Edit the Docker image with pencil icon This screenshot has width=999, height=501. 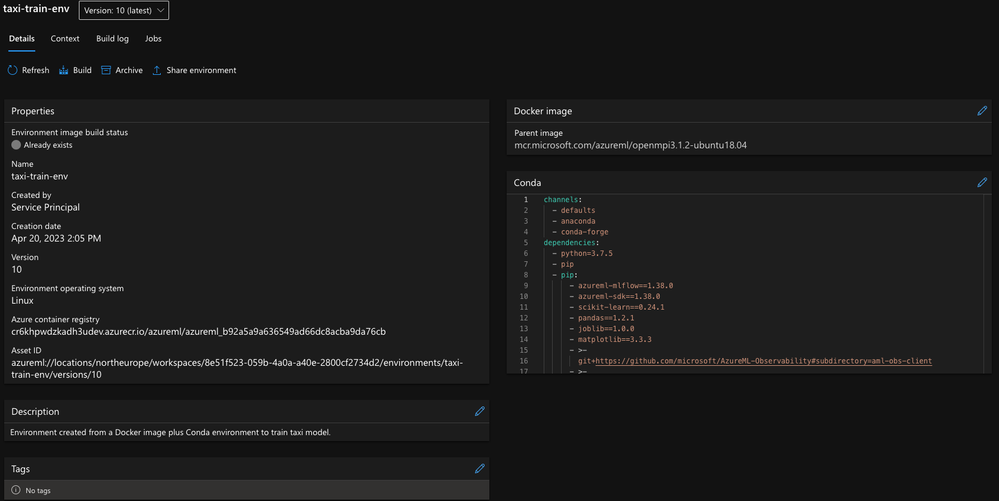click(x=982, y=111)
